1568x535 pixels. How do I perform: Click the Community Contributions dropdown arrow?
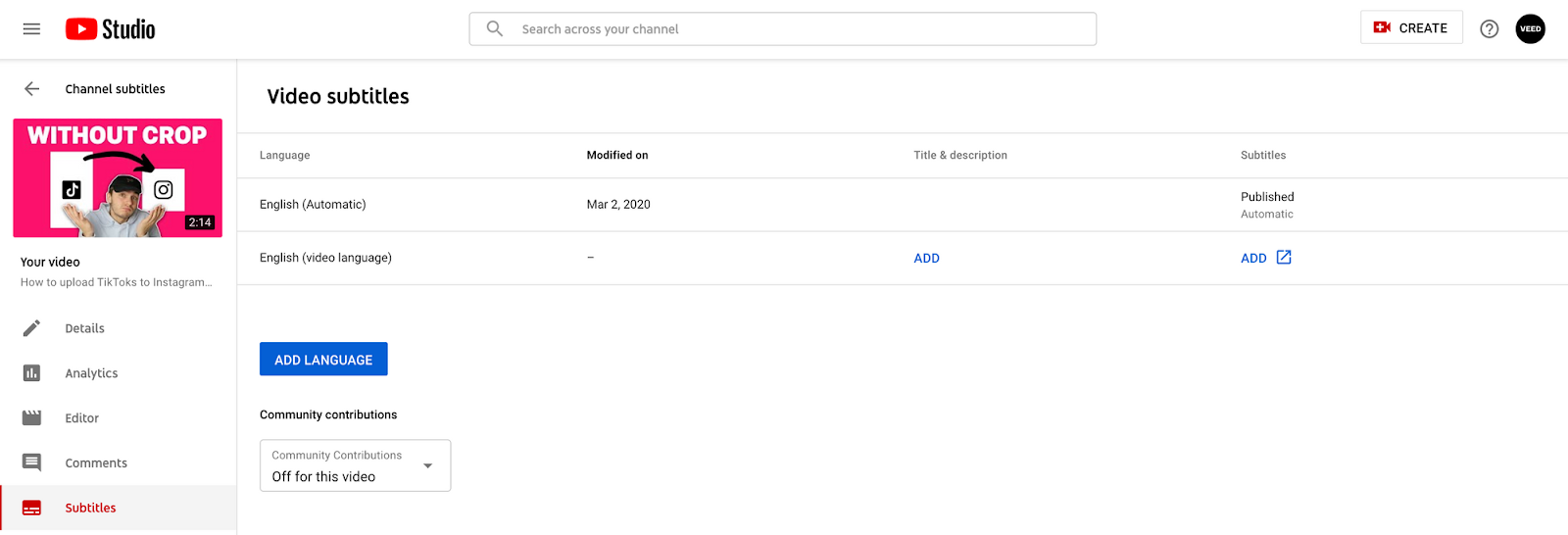point(427,466)
